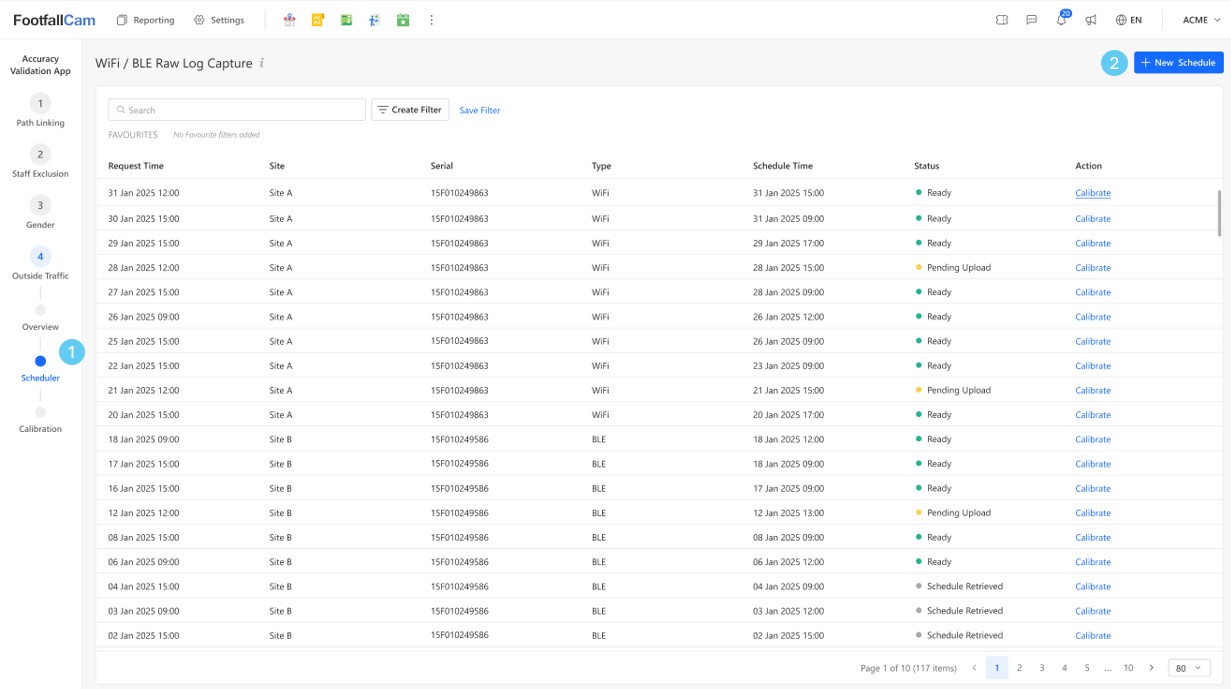Click the megaphone announcements icon
This screenshot has width=1231, height=689.
(1091, 20)
